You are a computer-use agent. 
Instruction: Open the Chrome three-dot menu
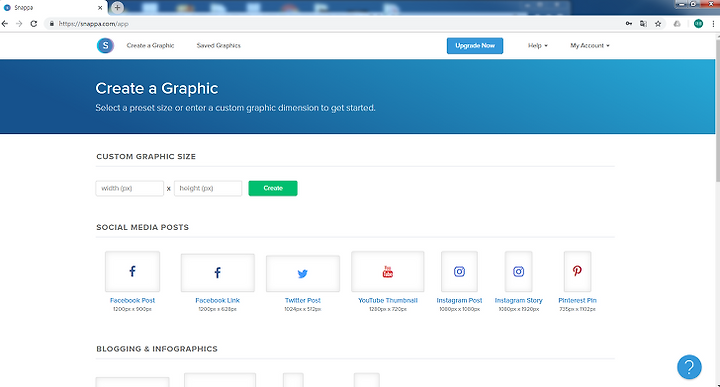(x=713, y=24)
